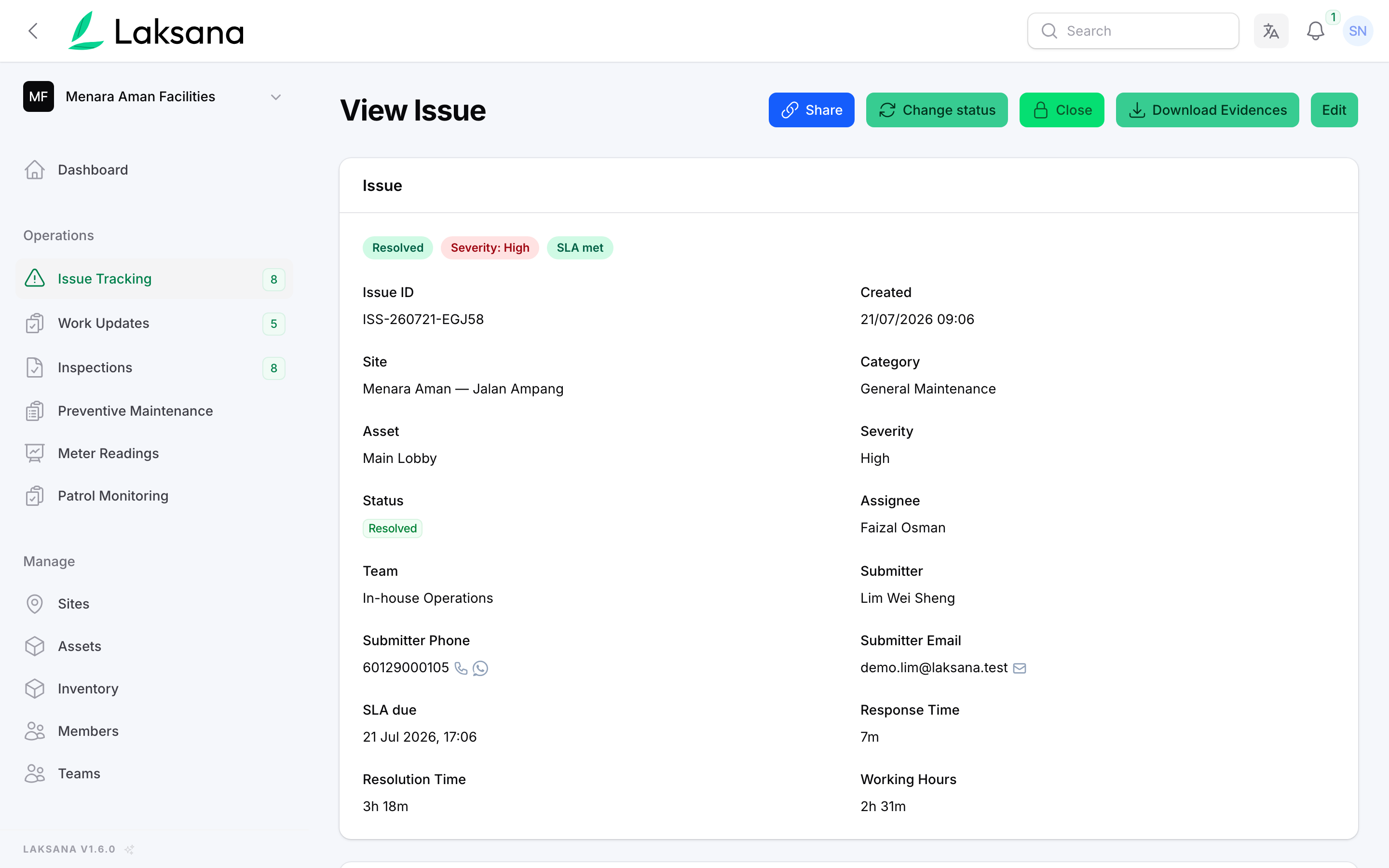
Task: Open Work Updates section
Action: pyautogui.click(x=154, y=323)
